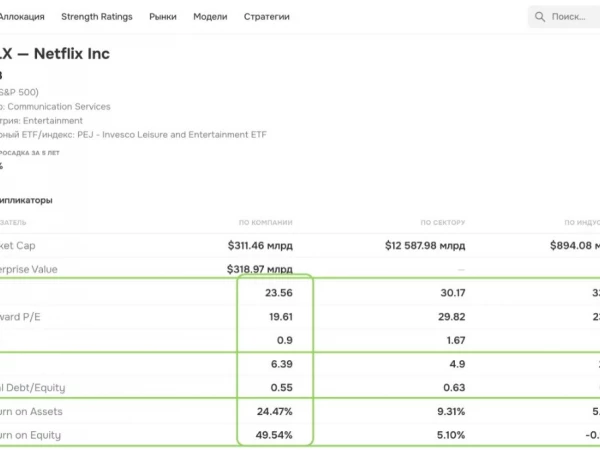Click the ПО КОМПАНИИ column header

(266, 222)
